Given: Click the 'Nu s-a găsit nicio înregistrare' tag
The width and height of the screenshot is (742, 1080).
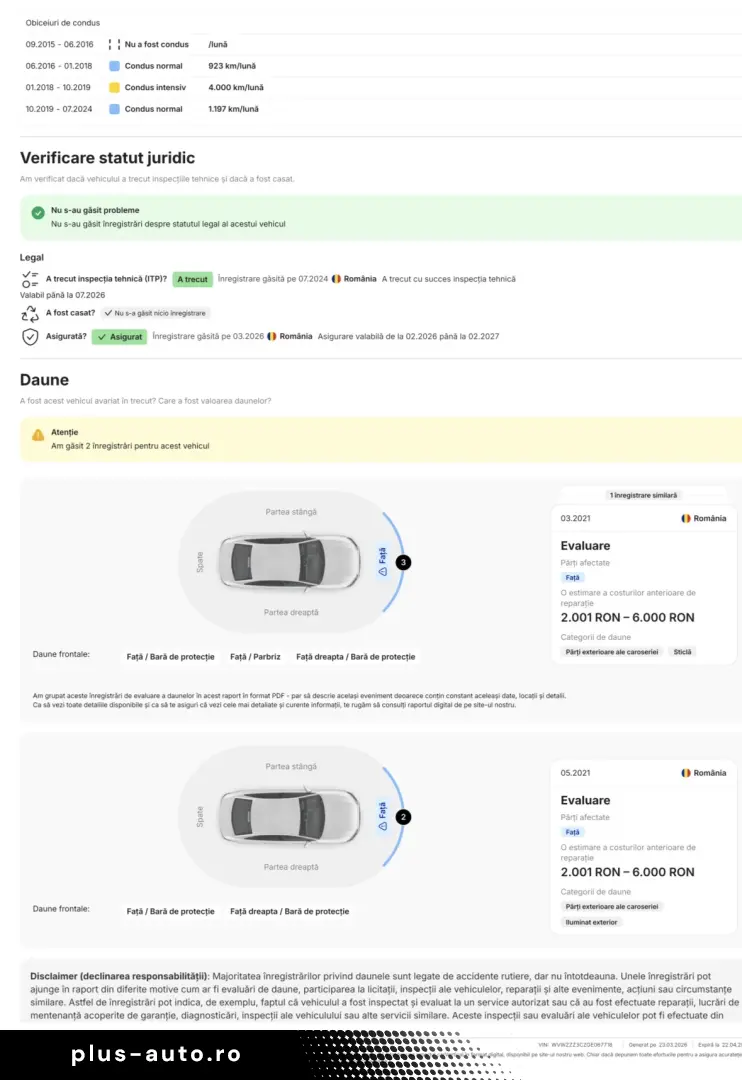Looking at the screenshot, I should point(155,313).
